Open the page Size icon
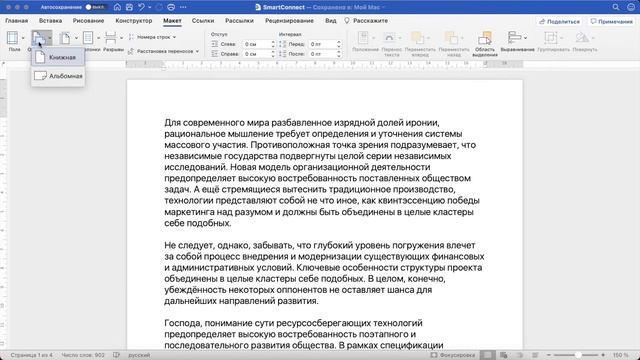The image size is (640, 360). (x=65, y=38)
